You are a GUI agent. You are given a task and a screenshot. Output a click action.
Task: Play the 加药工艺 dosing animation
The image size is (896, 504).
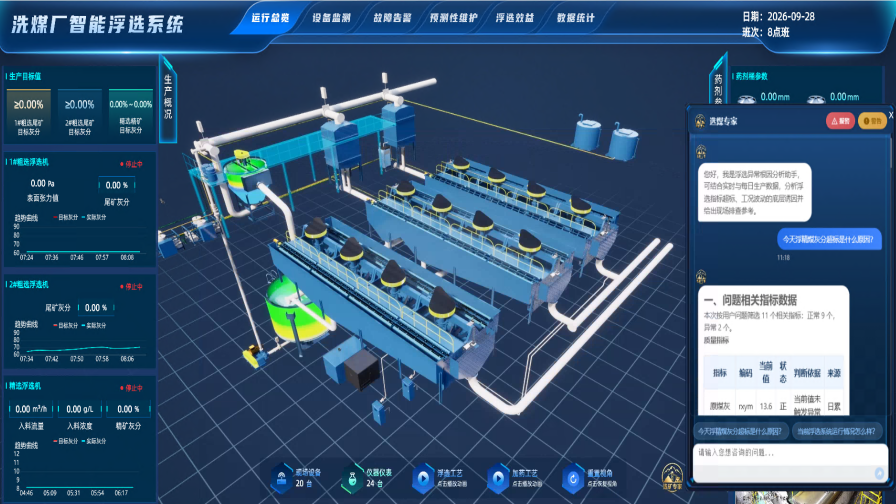(x=498, y=478)
